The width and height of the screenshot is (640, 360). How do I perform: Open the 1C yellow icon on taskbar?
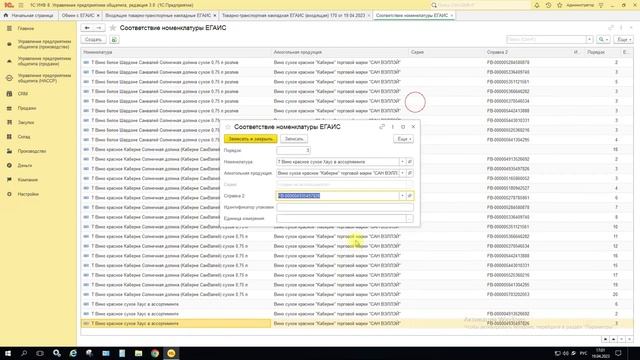pos(171,353)
